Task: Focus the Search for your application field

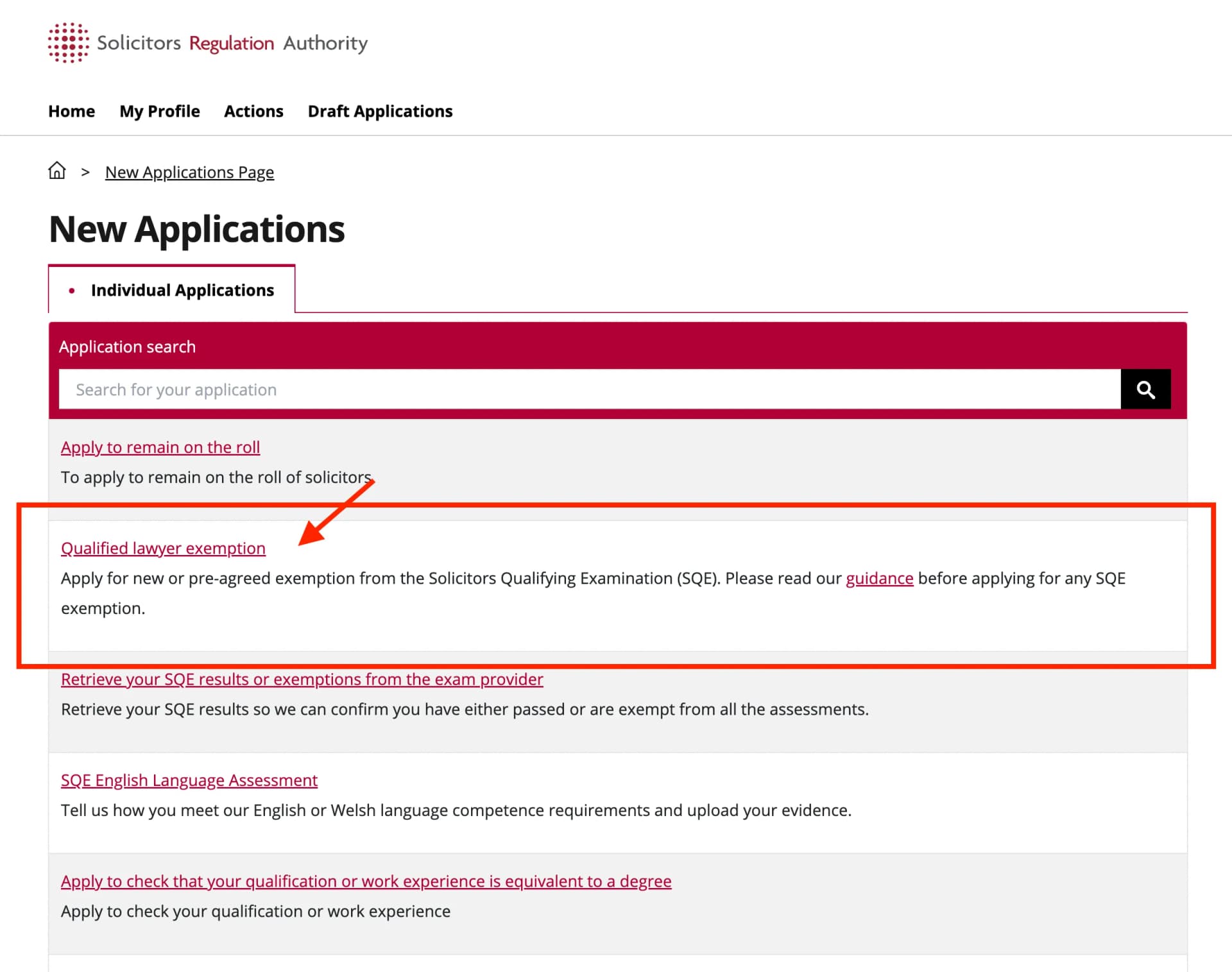Action: tap(590, 389)
